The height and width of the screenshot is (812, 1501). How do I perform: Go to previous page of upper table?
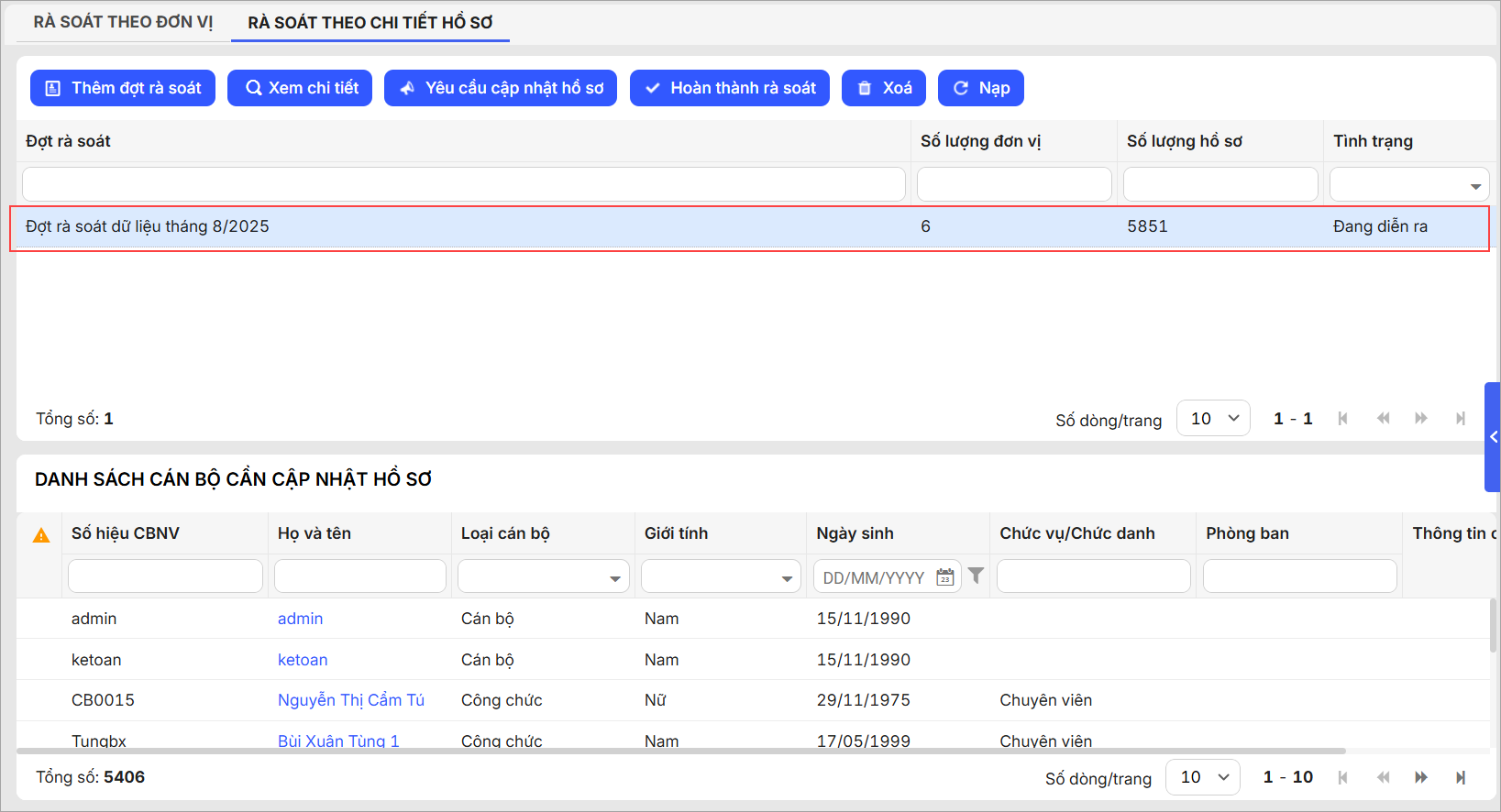click(x=1383, y=419)
